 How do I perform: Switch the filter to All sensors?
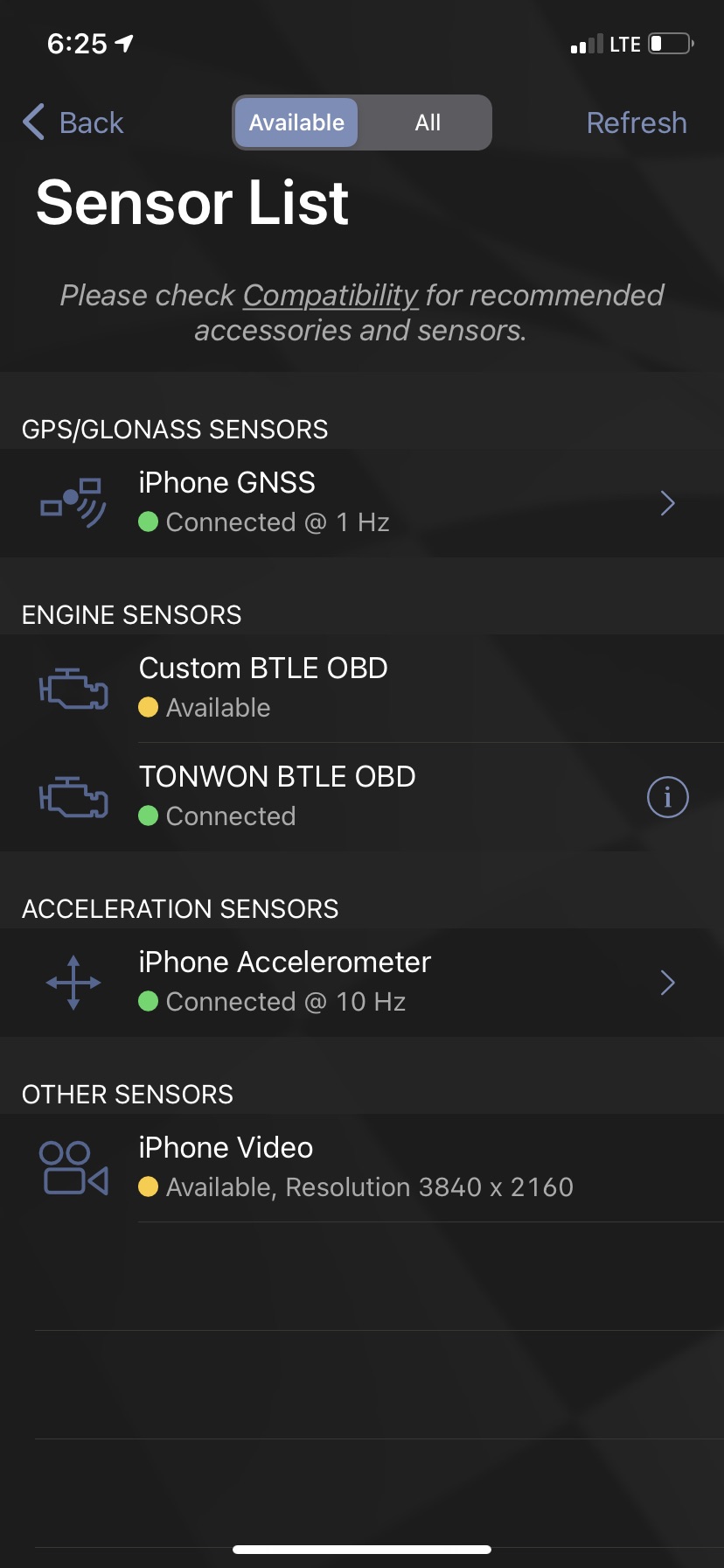click(428, 122)
